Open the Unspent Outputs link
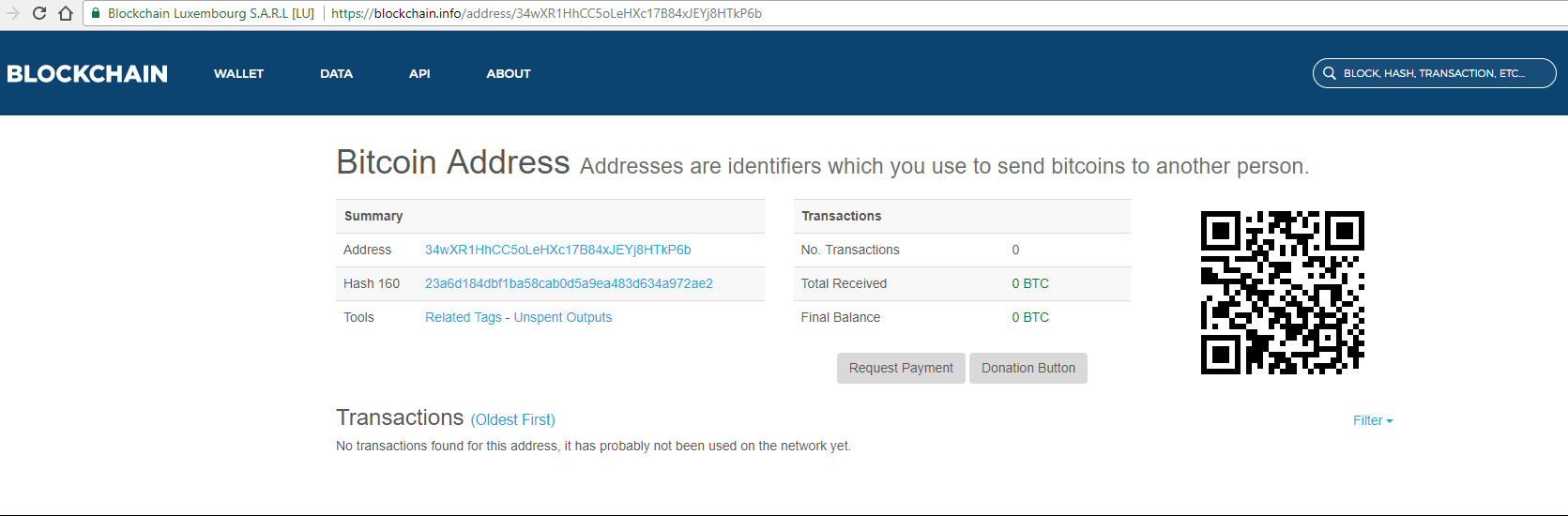This screenshot has width=1568, height=516. coord(563,317)
